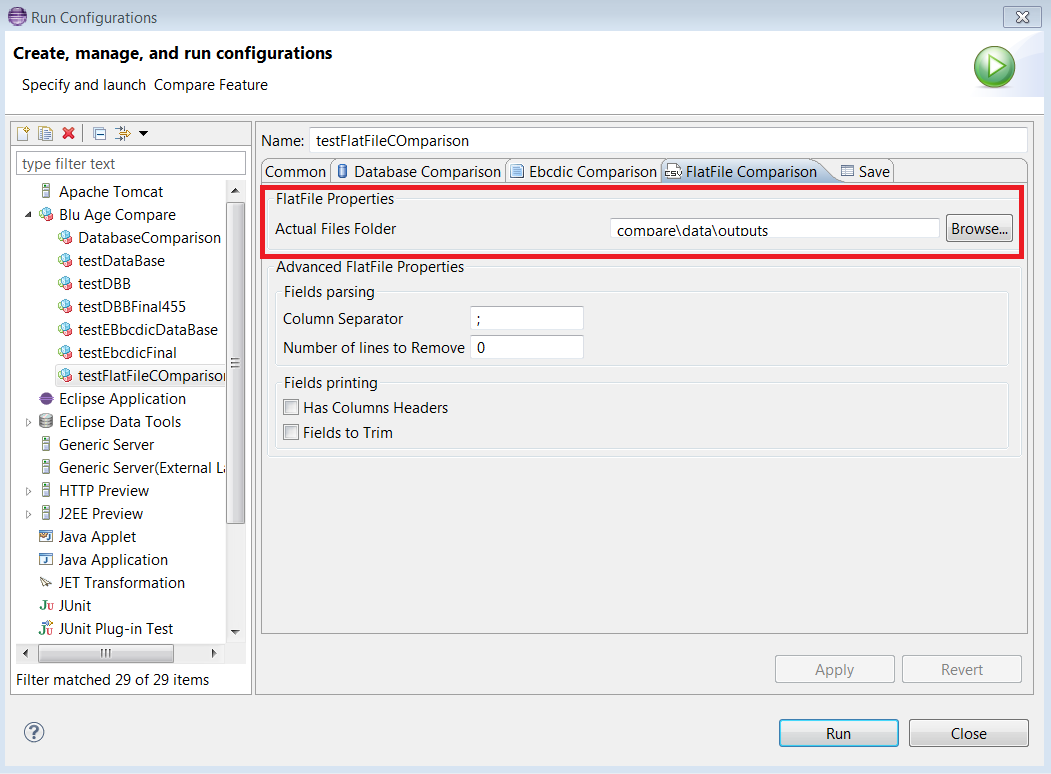1051x774 pixels.
Task: Click the testEbcdicFinal configuration icon
Action: [65, 352]
